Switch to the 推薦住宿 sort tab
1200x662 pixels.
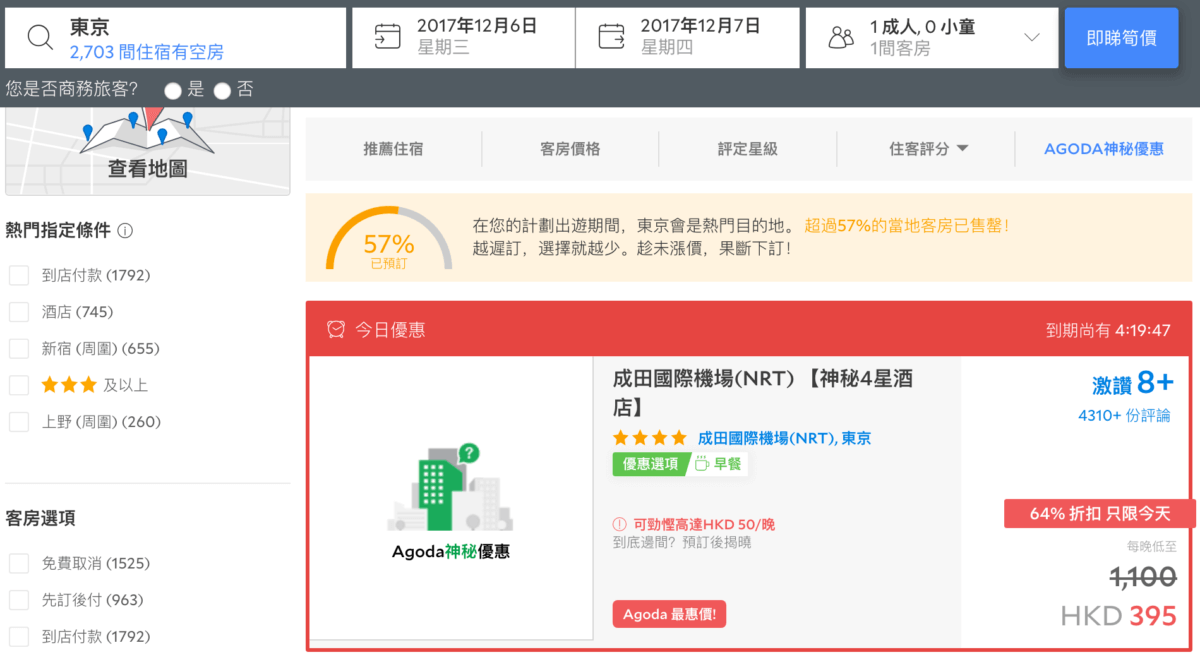coord(393,149)
